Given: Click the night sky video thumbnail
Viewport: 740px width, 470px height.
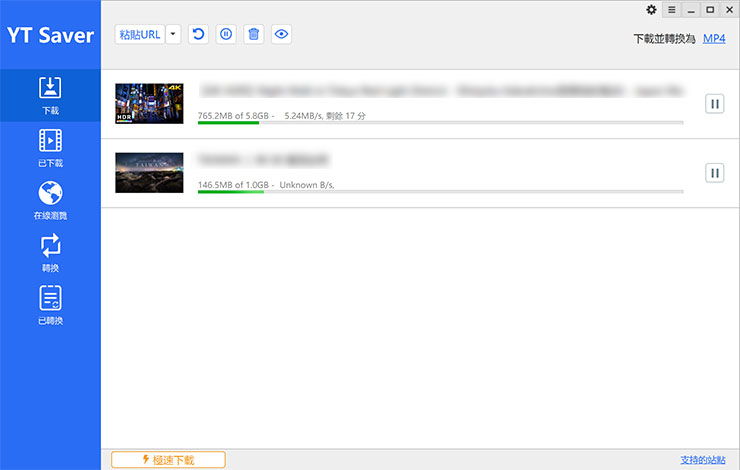Looking at the screenshot, I should tap(149, 173).
